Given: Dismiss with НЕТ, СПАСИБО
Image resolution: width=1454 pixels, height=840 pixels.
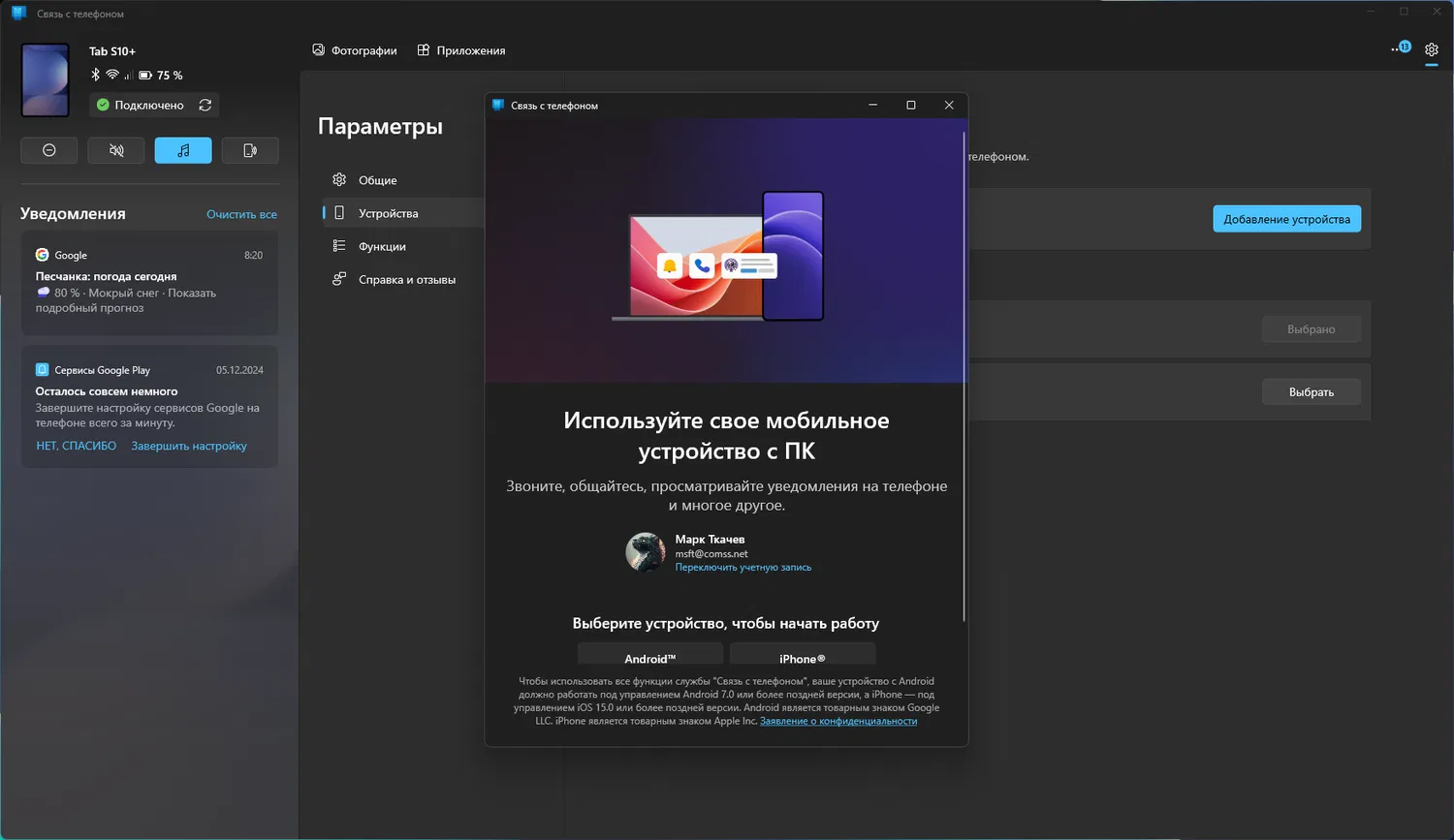Looking at the screenshot, I should 76,446.
